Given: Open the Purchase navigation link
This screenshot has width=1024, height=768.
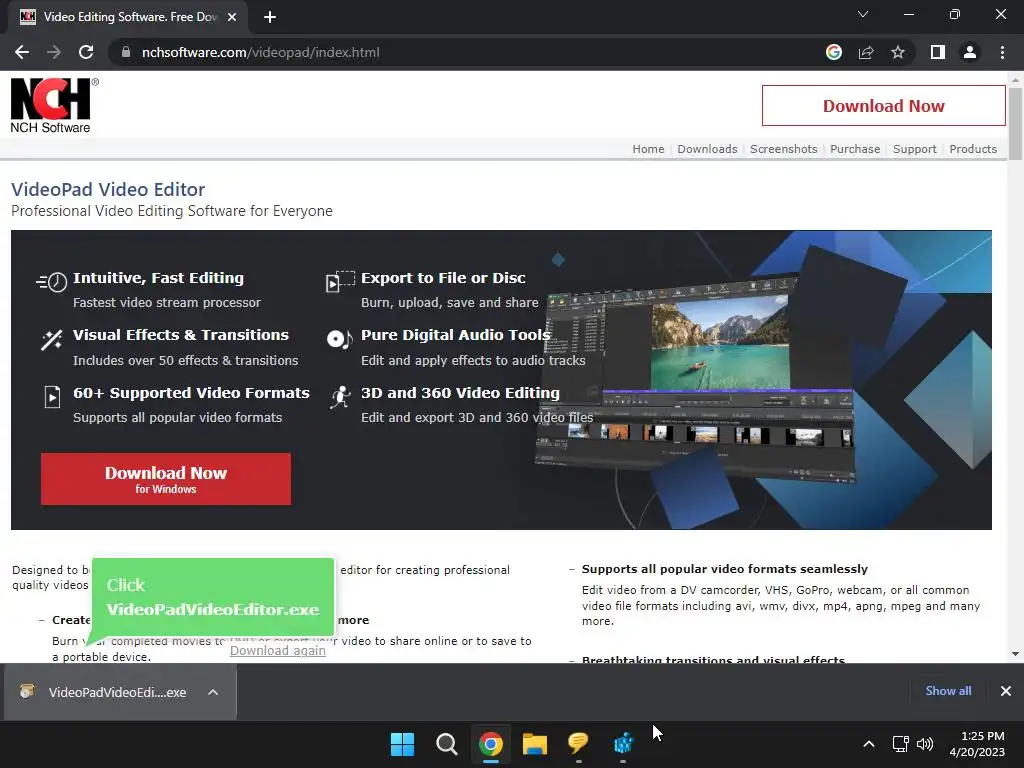Looking at the screenshot, I should click(x=855, y=149).
